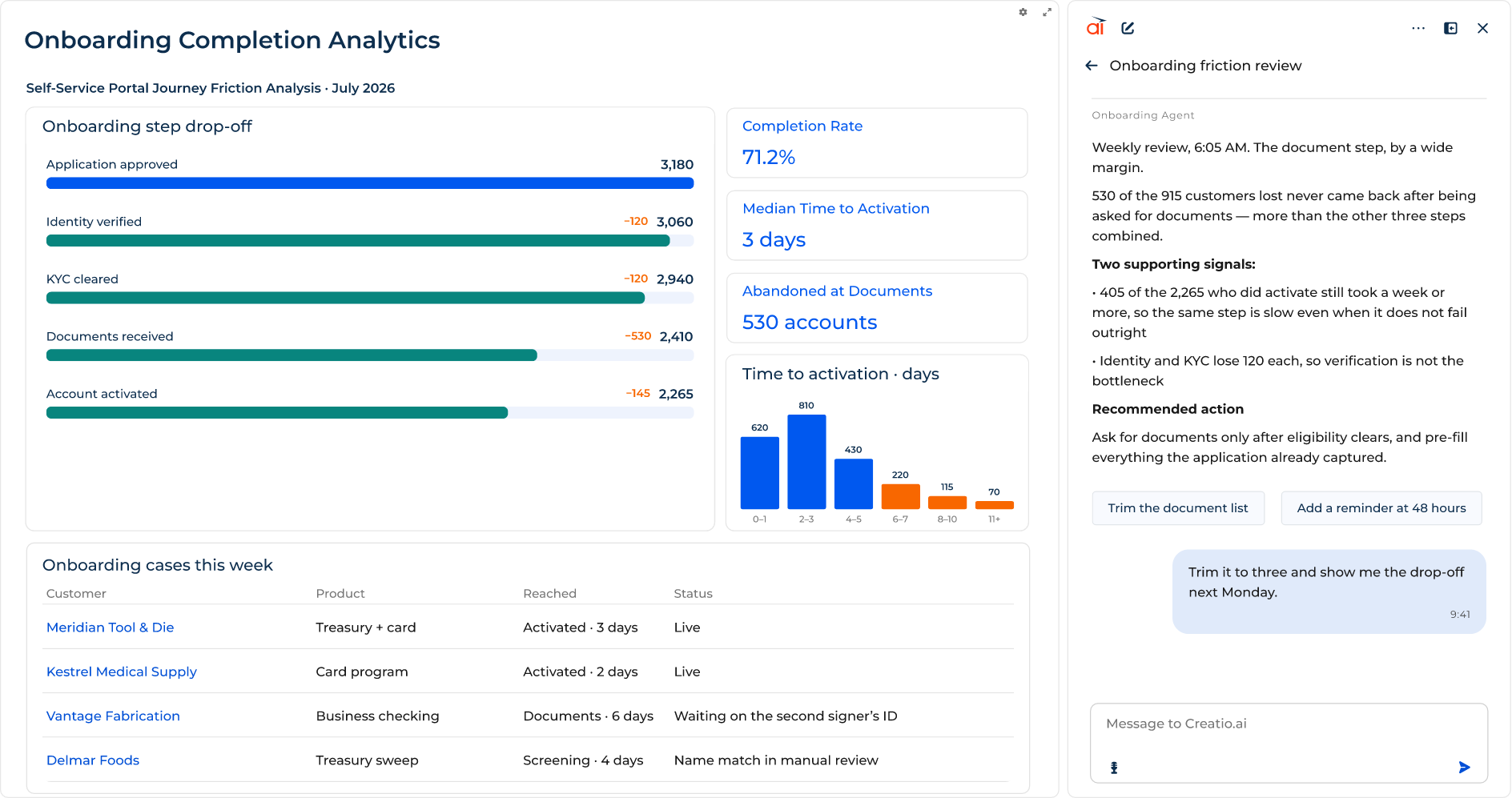The width and height of the screenshot is (1512, 798).
Task: Activate microphone voice input icon
Action: pos(1114,768)
